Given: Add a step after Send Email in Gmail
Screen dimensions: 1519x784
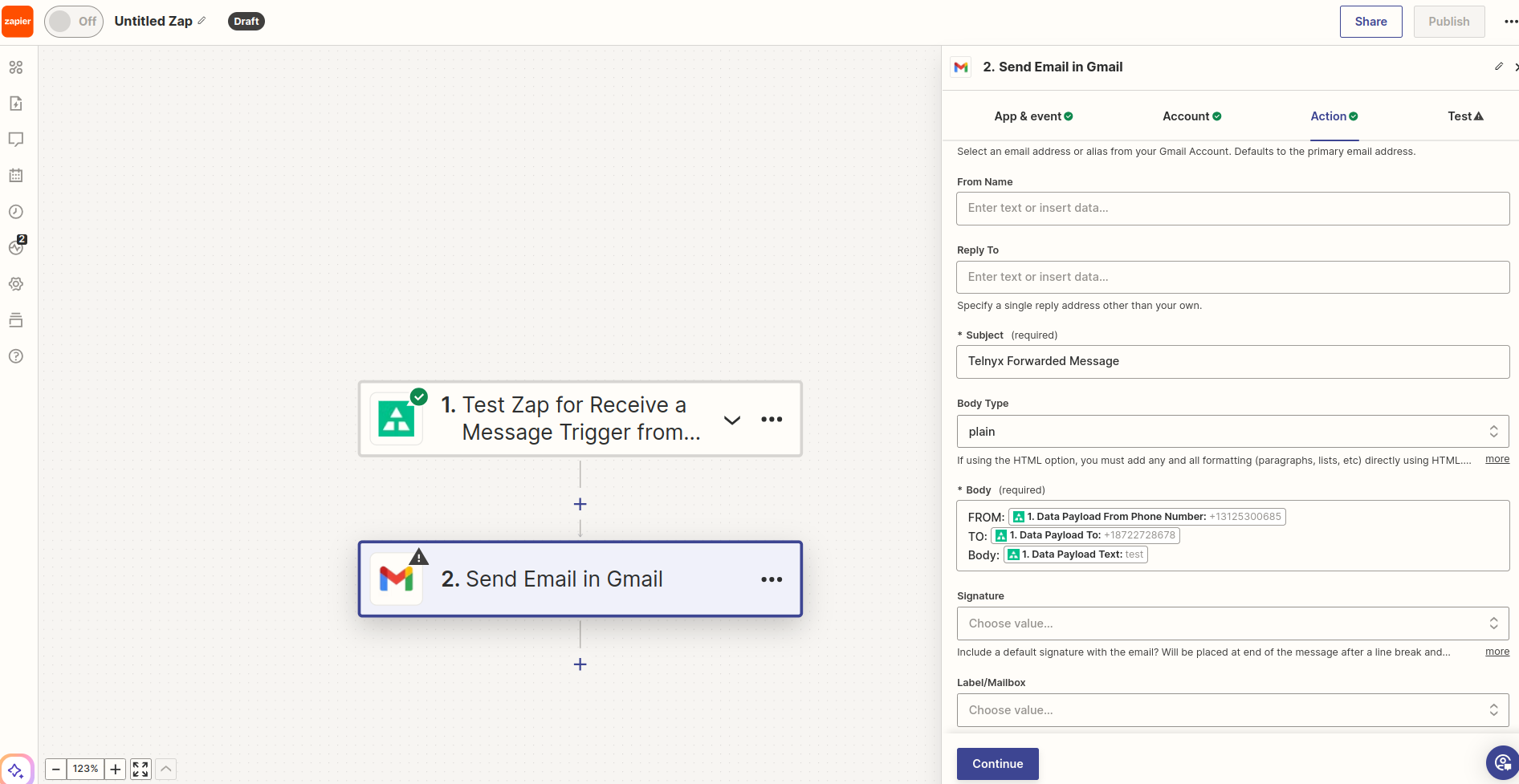Looking at the screenshot, I should (580, 664).
